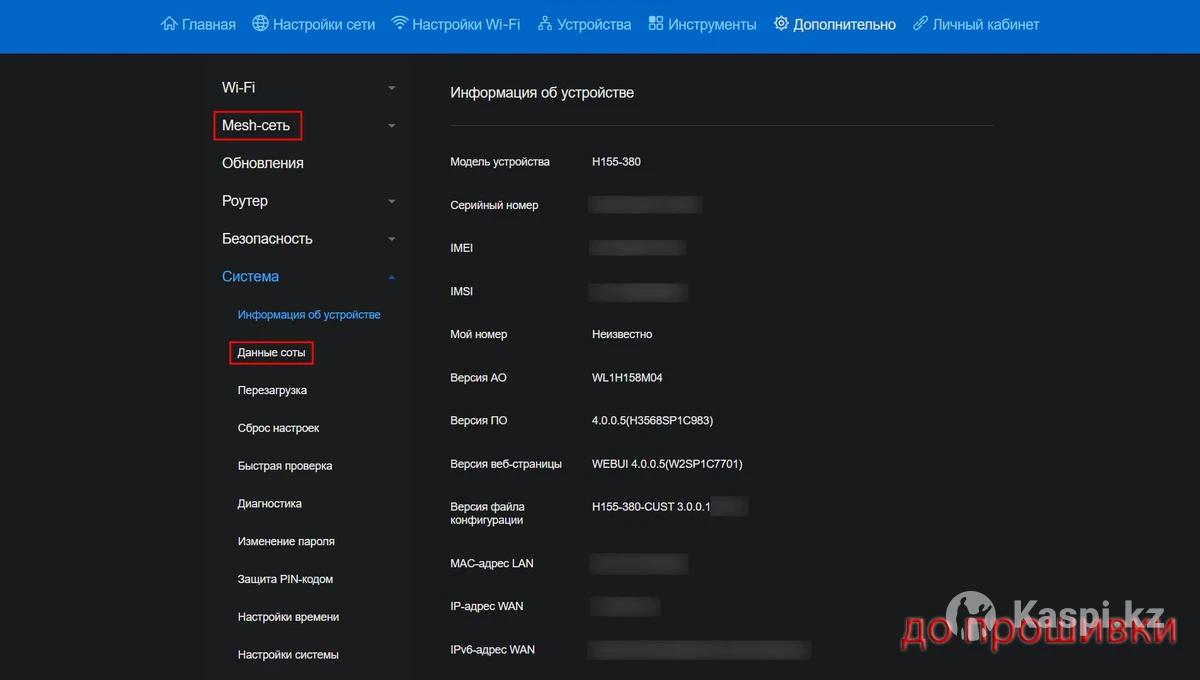Expand the Wi-Fi sidebar section arrow

392,88
